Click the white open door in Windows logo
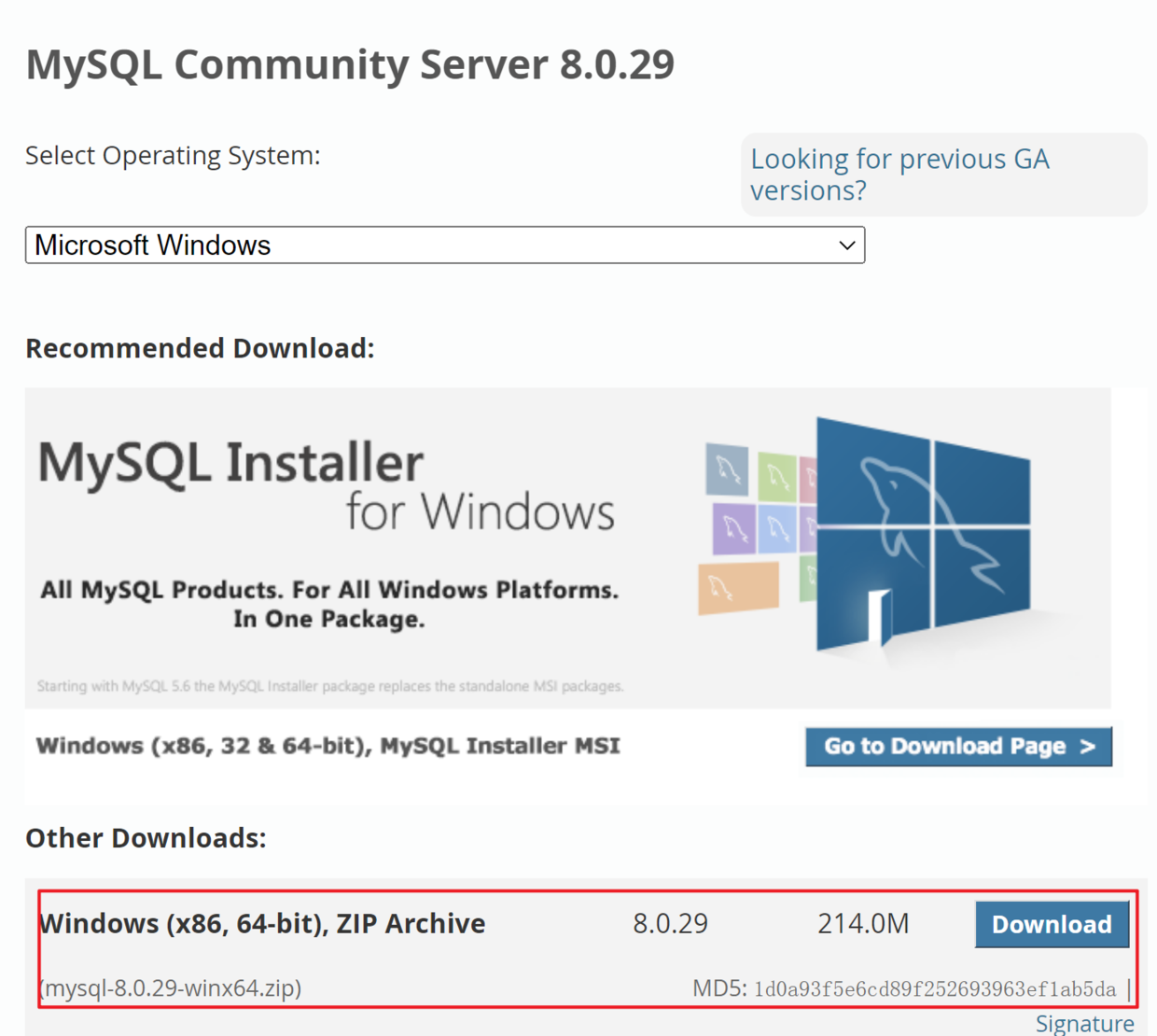 coord(878,616)
